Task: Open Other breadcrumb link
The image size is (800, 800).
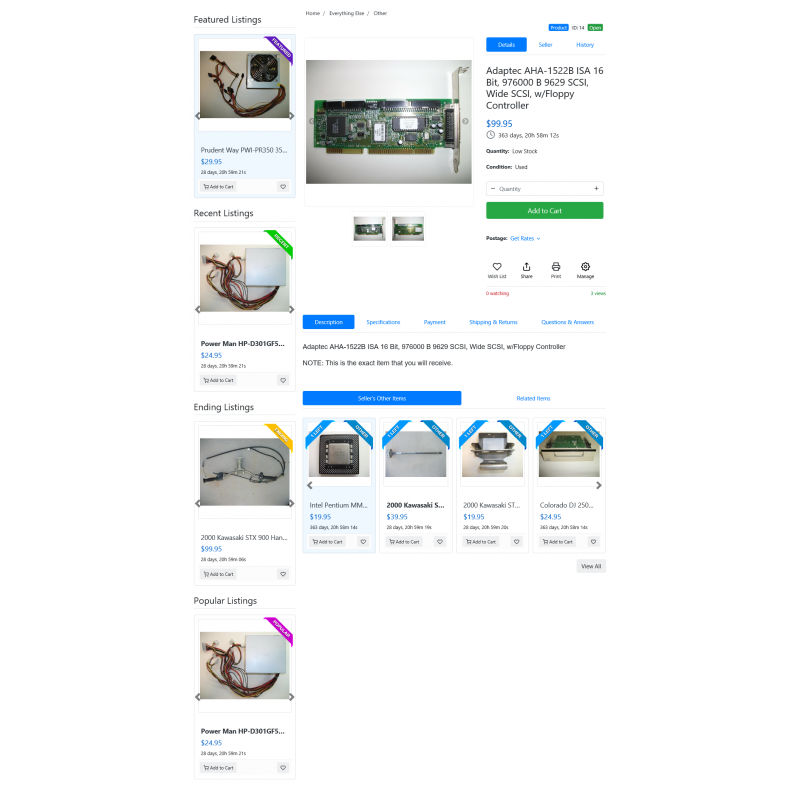Action: tap(380, 13)
